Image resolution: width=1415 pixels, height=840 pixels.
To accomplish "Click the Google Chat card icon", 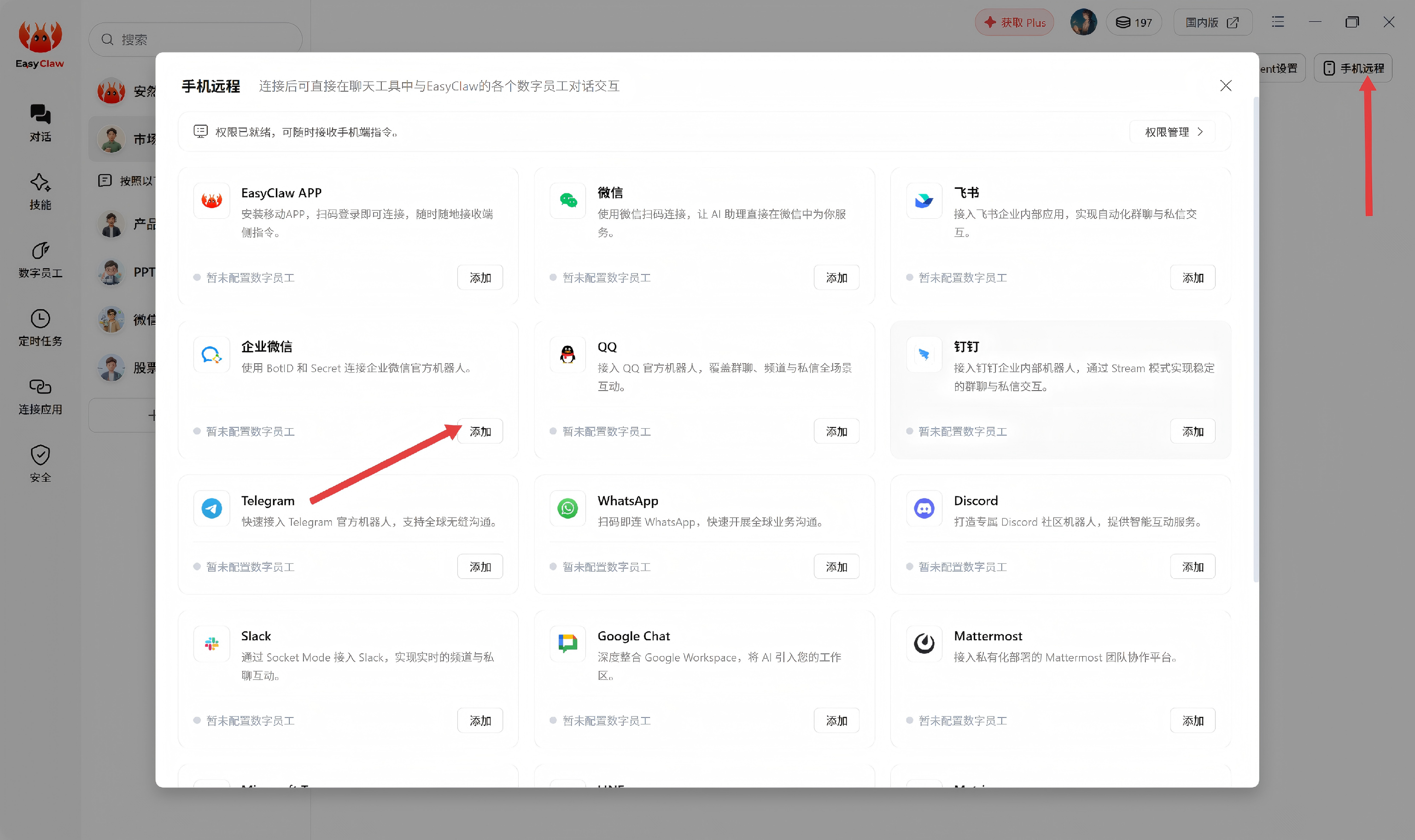I will (x=567, y=643).
